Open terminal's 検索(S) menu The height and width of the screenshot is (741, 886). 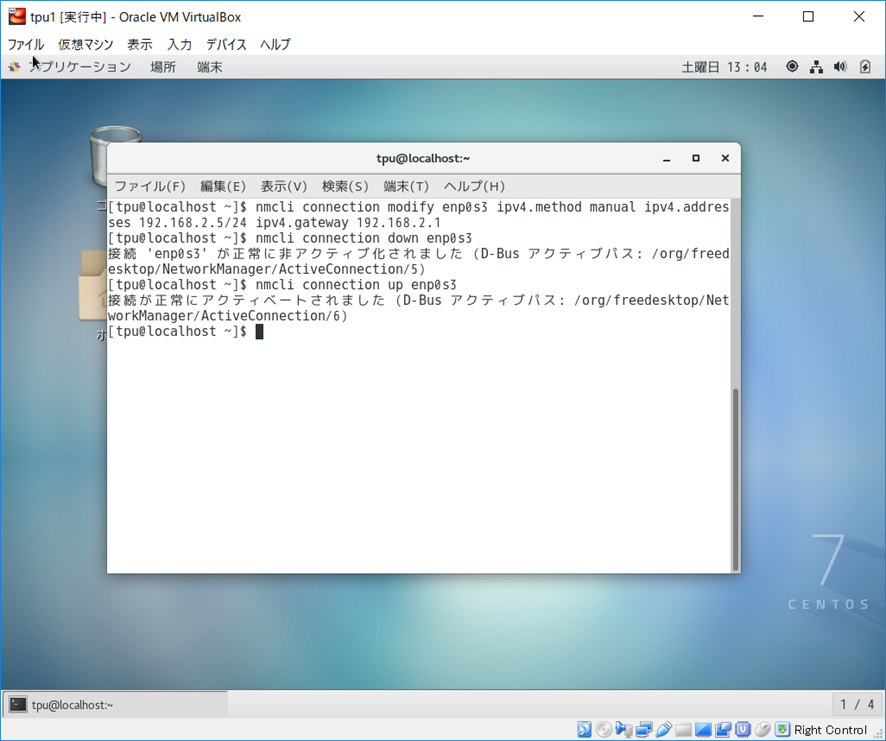(x=345, y=186)
